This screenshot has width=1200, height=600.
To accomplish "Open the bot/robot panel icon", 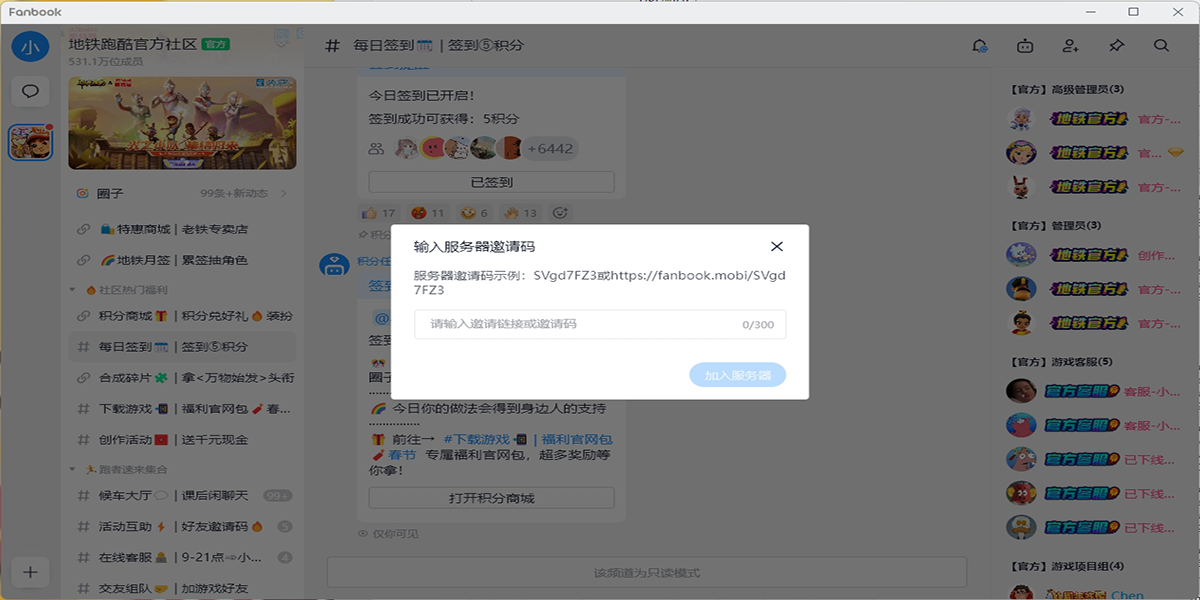I will pos(1026,45).
